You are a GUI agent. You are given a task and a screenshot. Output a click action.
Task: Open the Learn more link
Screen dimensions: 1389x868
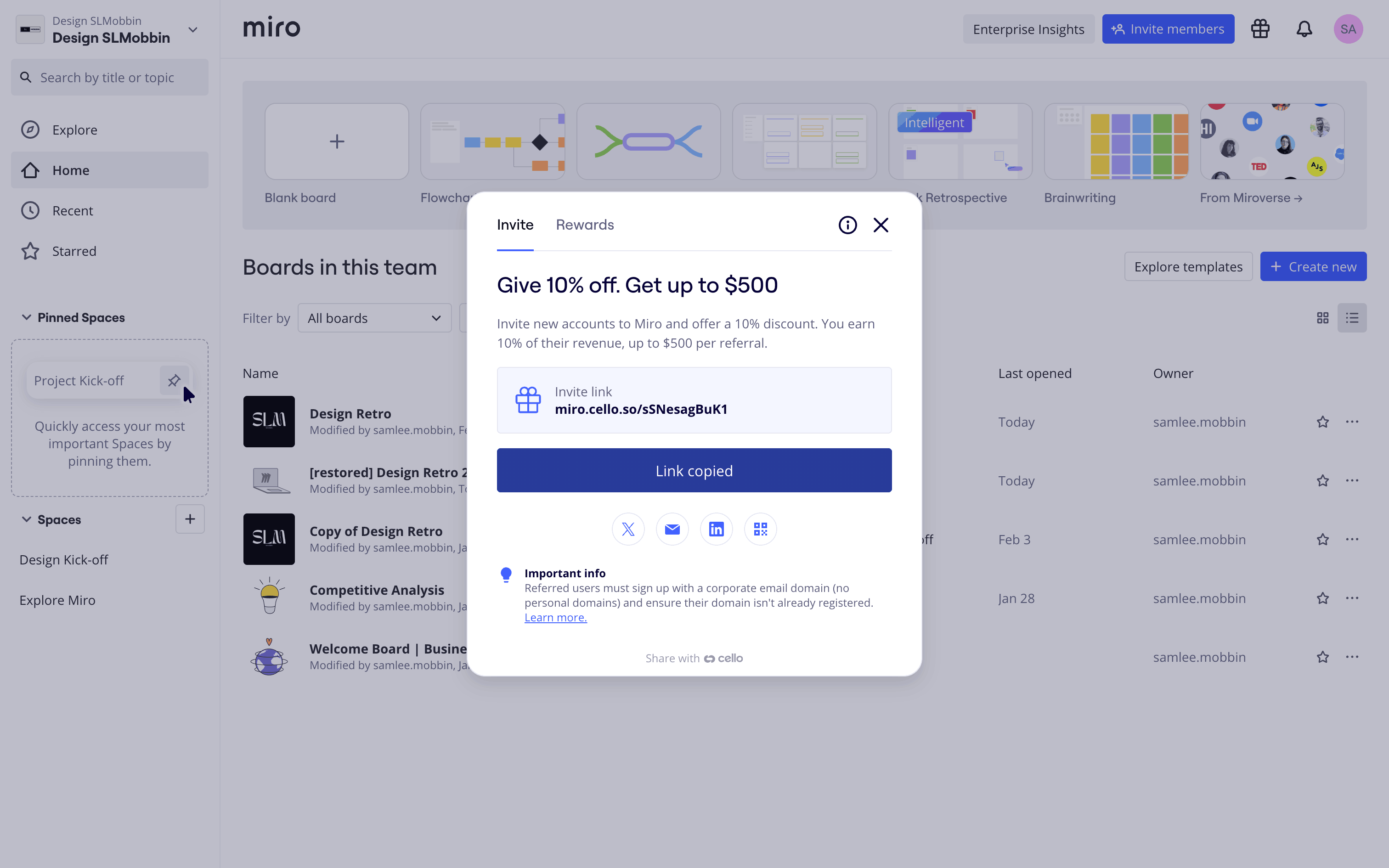pos(555,618)
